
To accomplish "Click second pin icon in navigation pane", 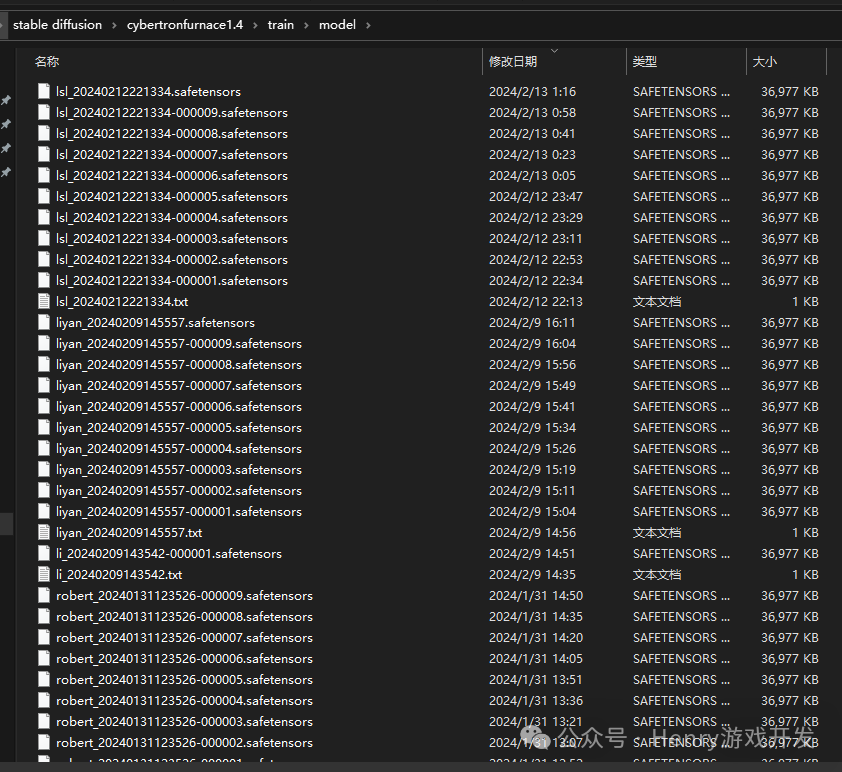I will 6,124.
